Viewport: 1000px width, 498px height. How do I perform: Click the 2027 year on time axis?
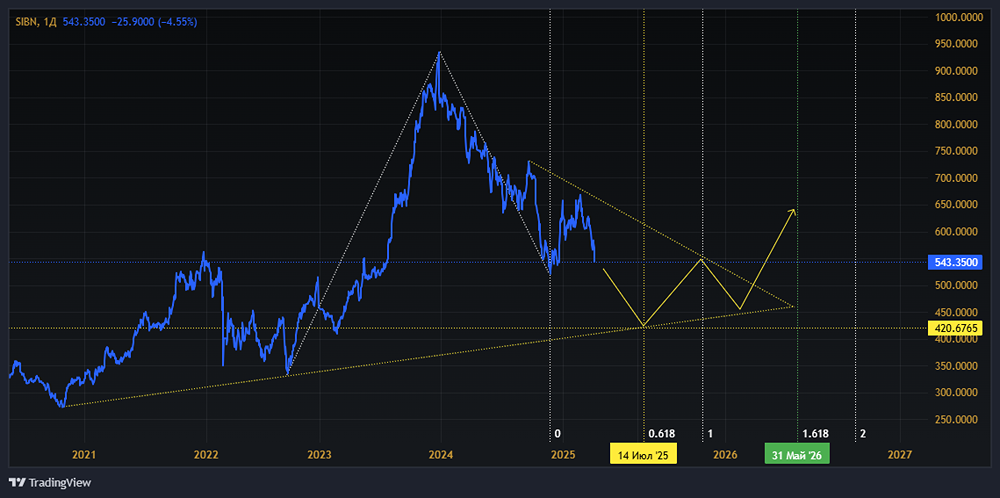coord(899,455)
